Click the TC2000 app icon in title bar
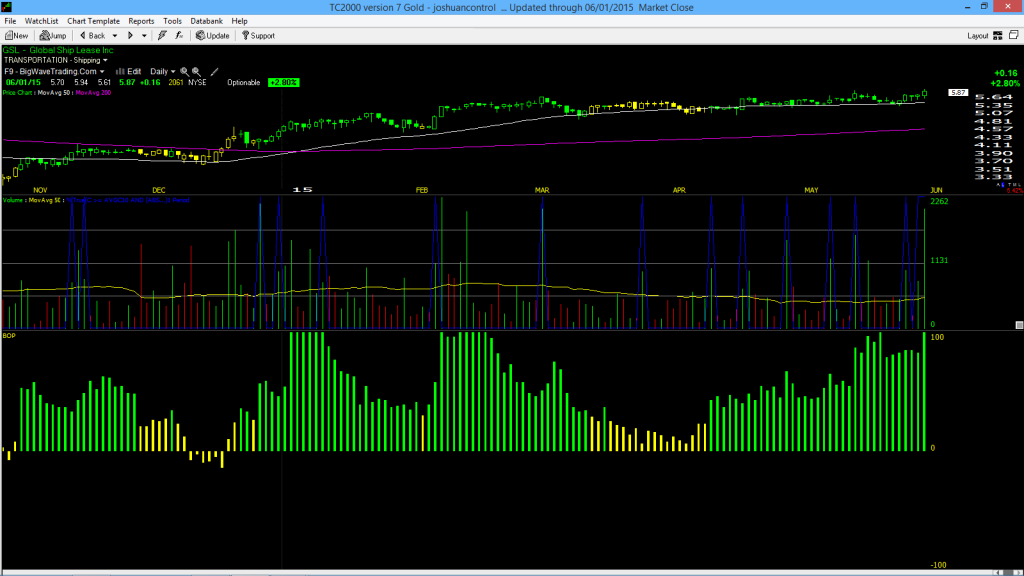Screen dimensions: 1024x576 7,7
